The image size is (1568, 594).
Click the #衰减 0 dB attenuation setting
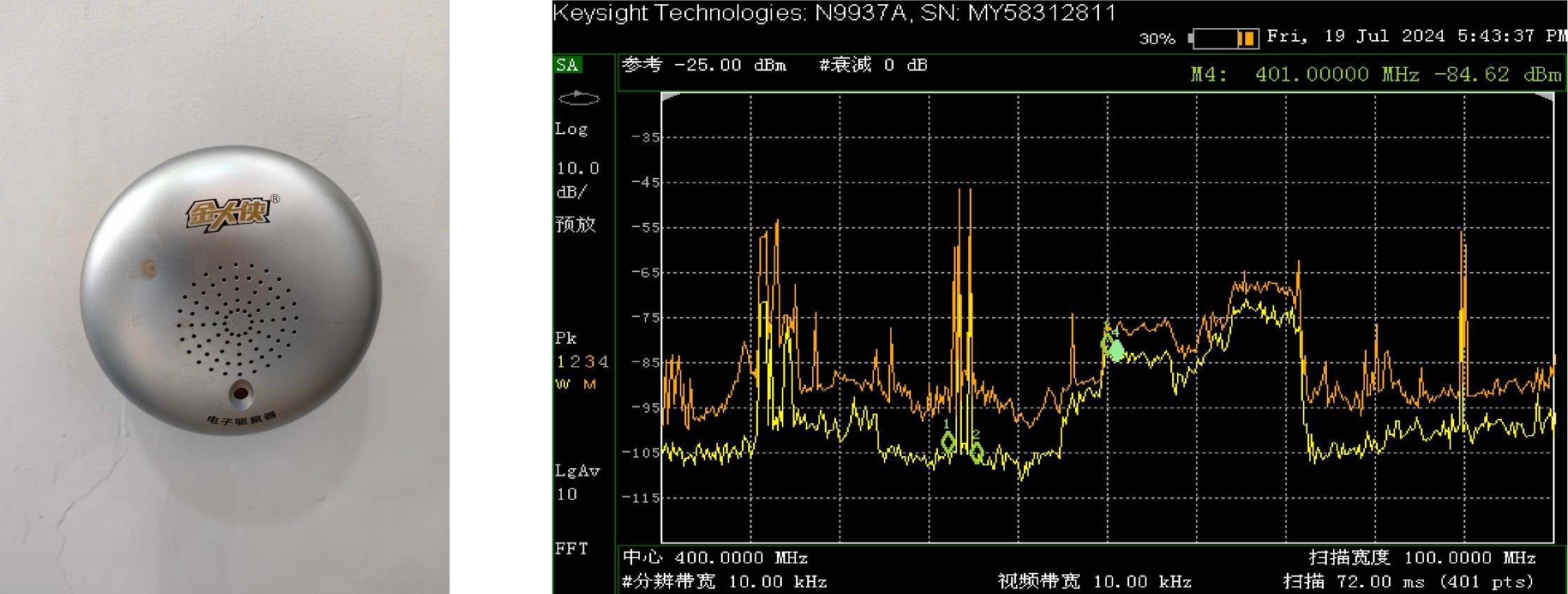coord(873,65)
